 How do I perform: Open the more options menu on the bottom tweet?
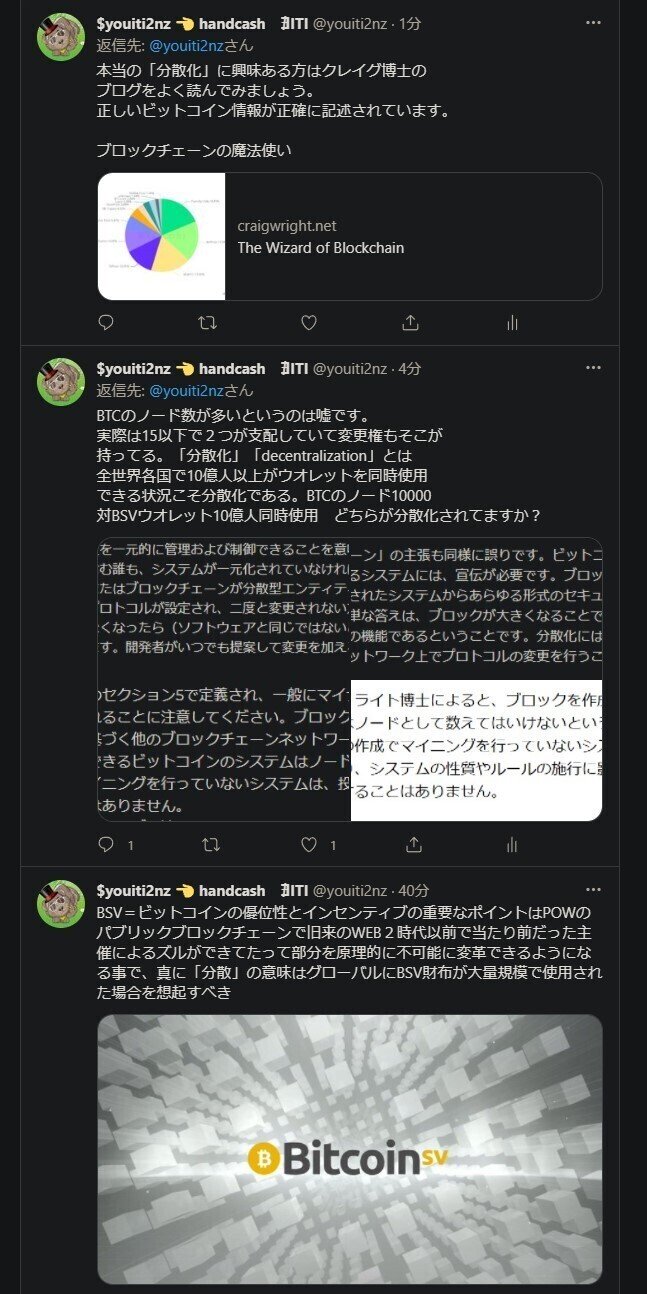pyautogui.click(x=594, y=889)
